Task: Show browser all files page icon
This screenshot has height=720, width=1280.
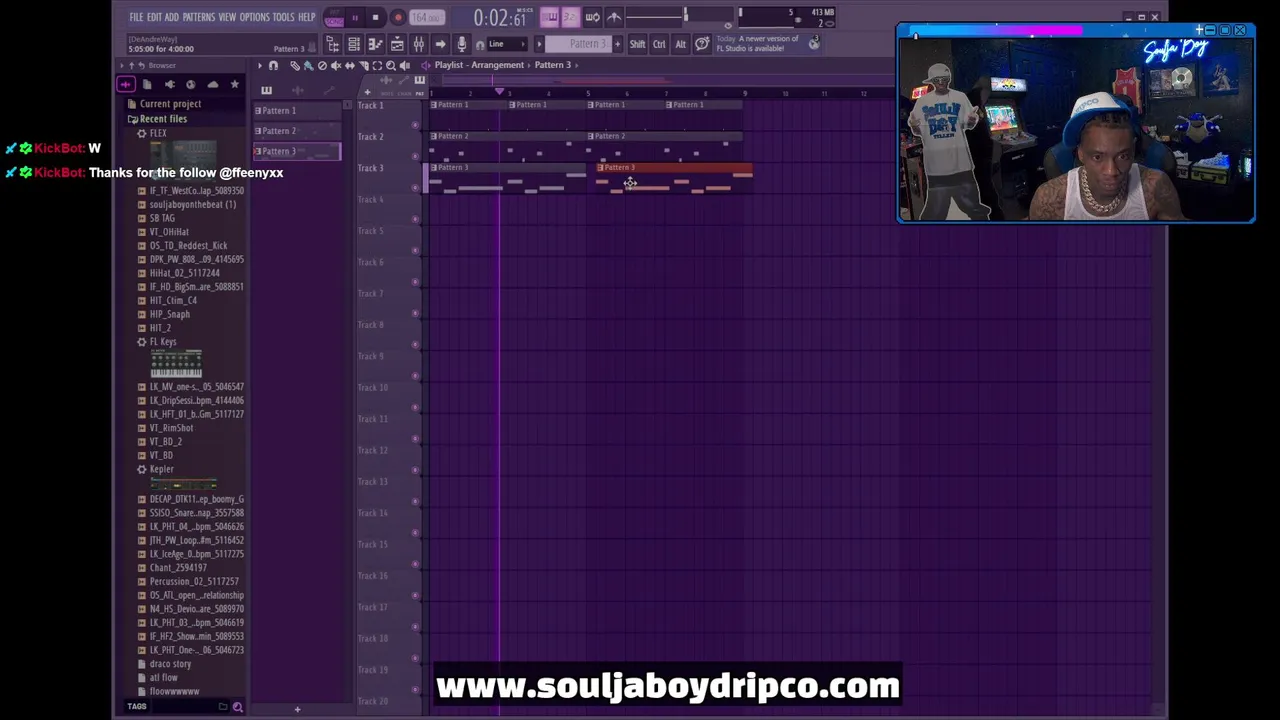Action: tap(147, 84)
